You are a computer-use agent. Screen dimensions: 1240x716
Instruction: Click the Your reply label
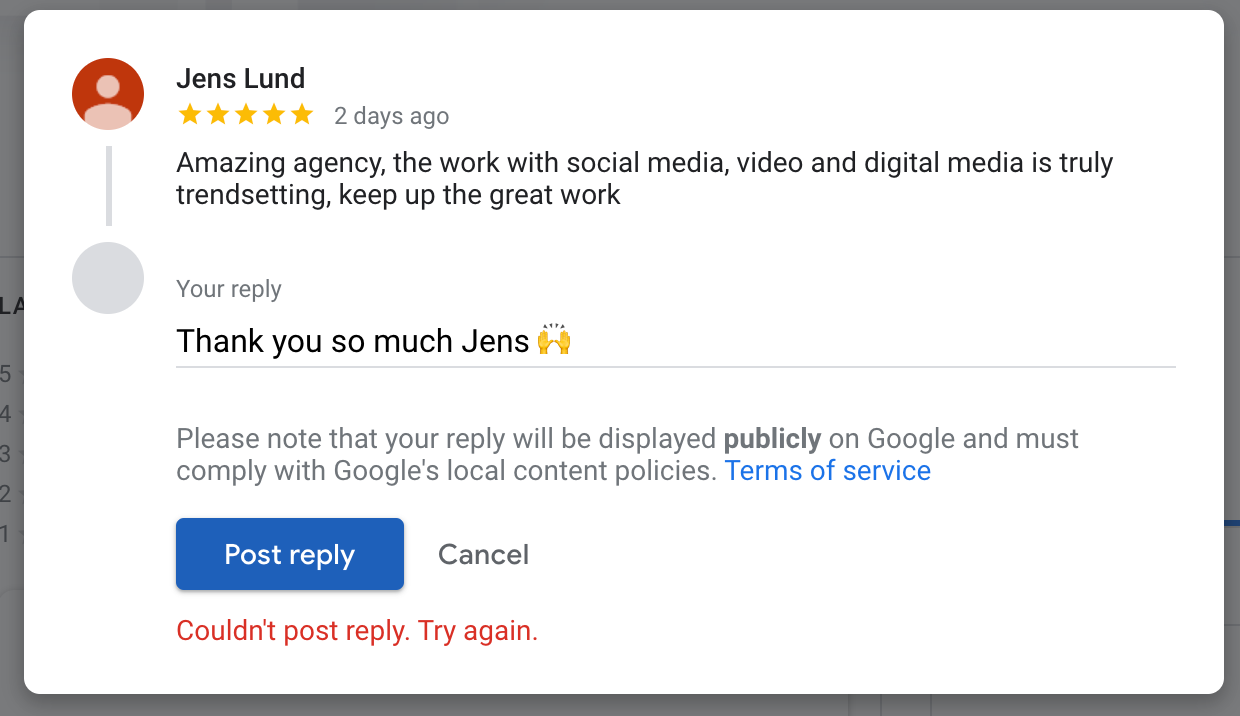tap(229, 288)
